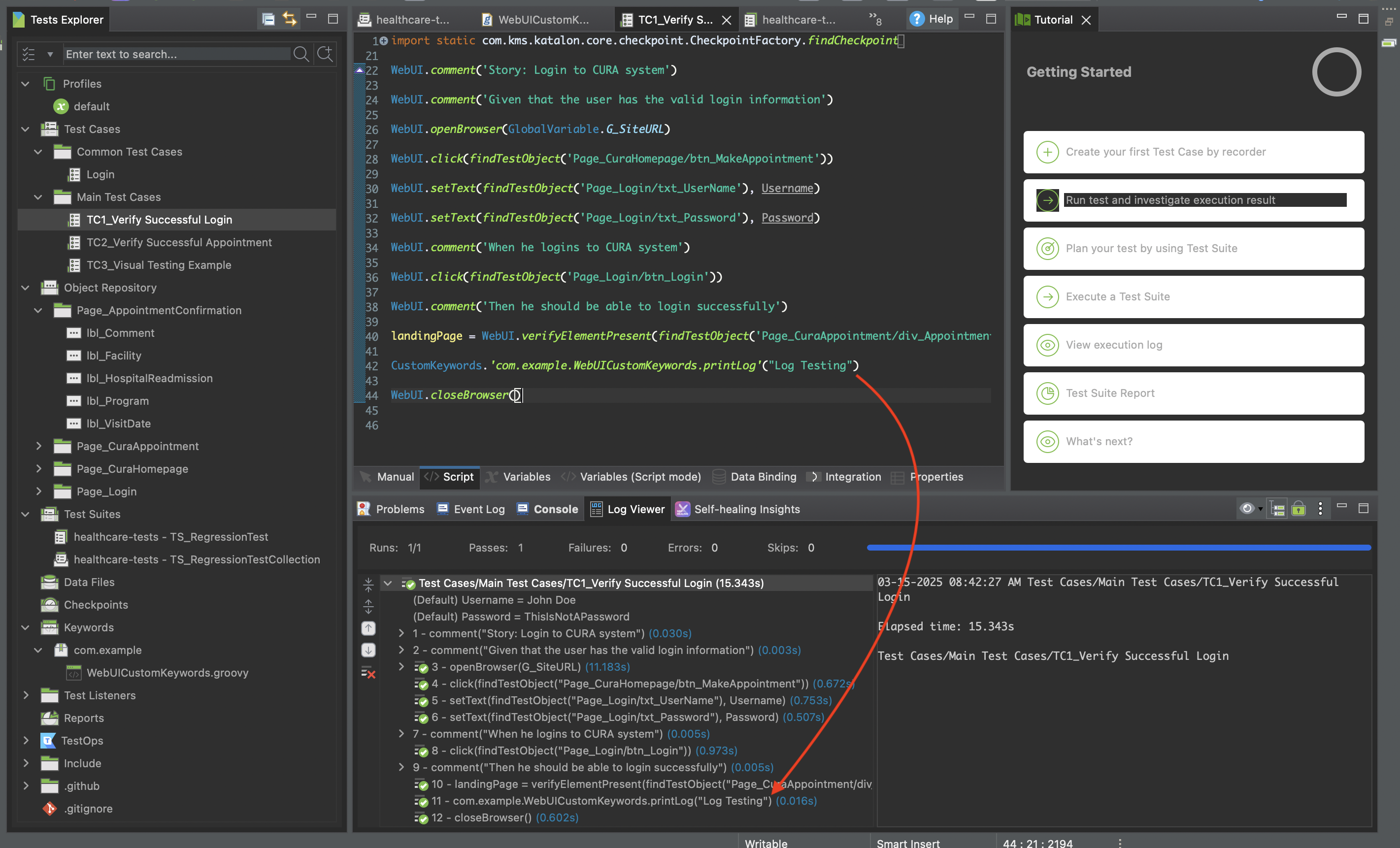Screen dimensions: 1400x848
Task: Expand the Page_CuraHomepage folder
Action: (38, 469)
